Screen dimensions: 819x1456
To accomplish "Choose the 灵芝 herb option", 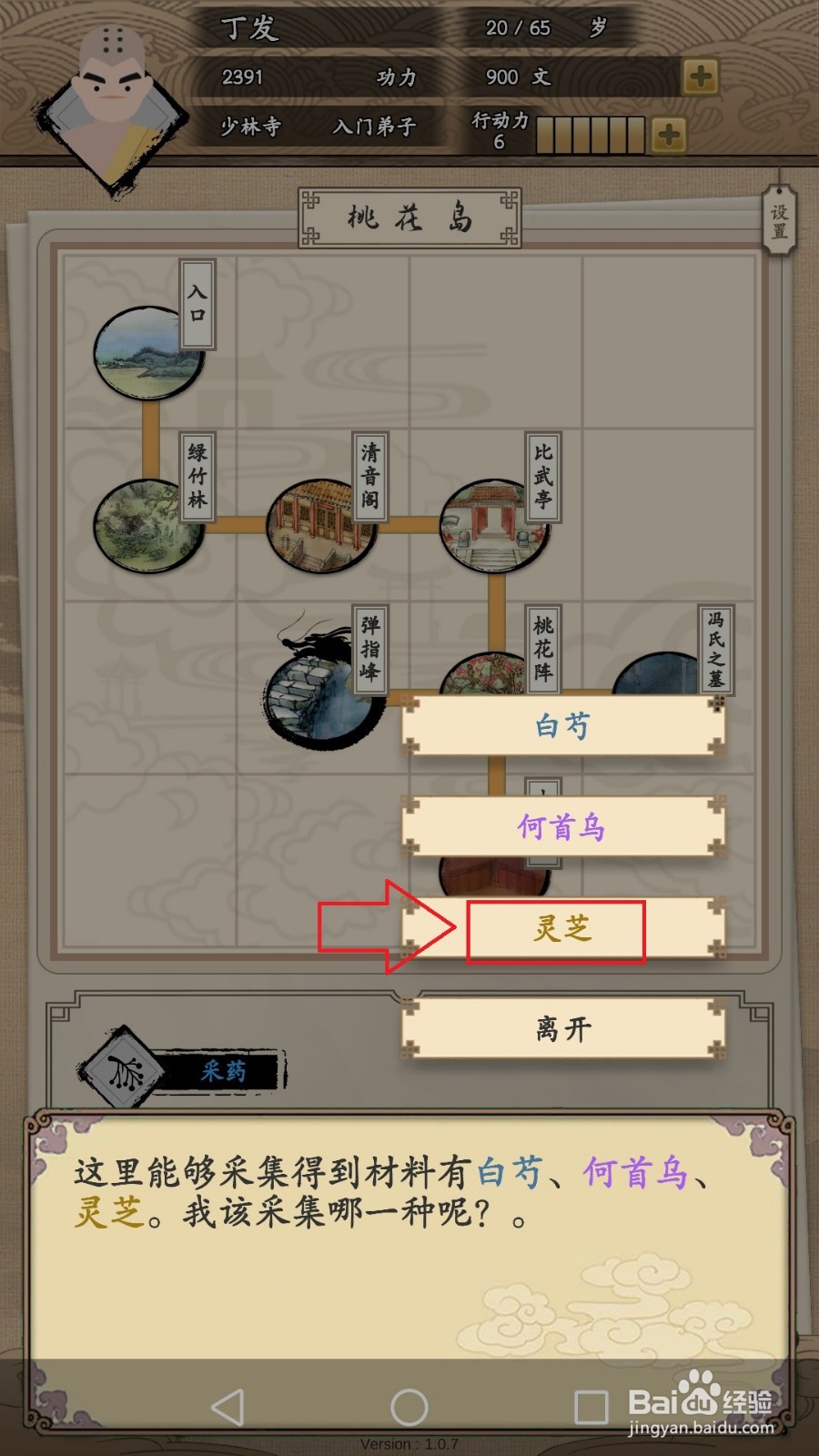I will pos(562,928).
